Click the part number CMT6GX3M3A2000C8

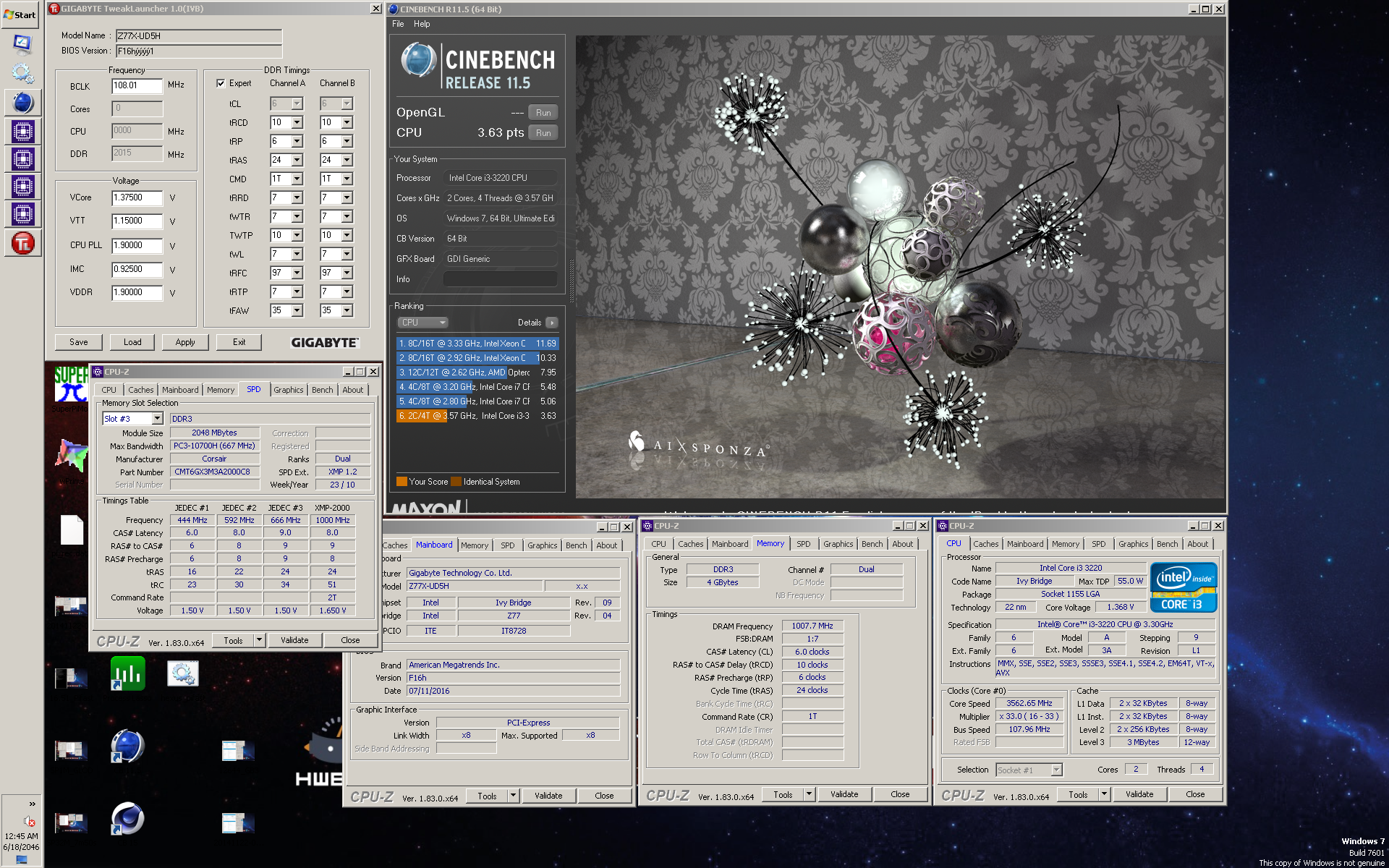click(215, 472)
